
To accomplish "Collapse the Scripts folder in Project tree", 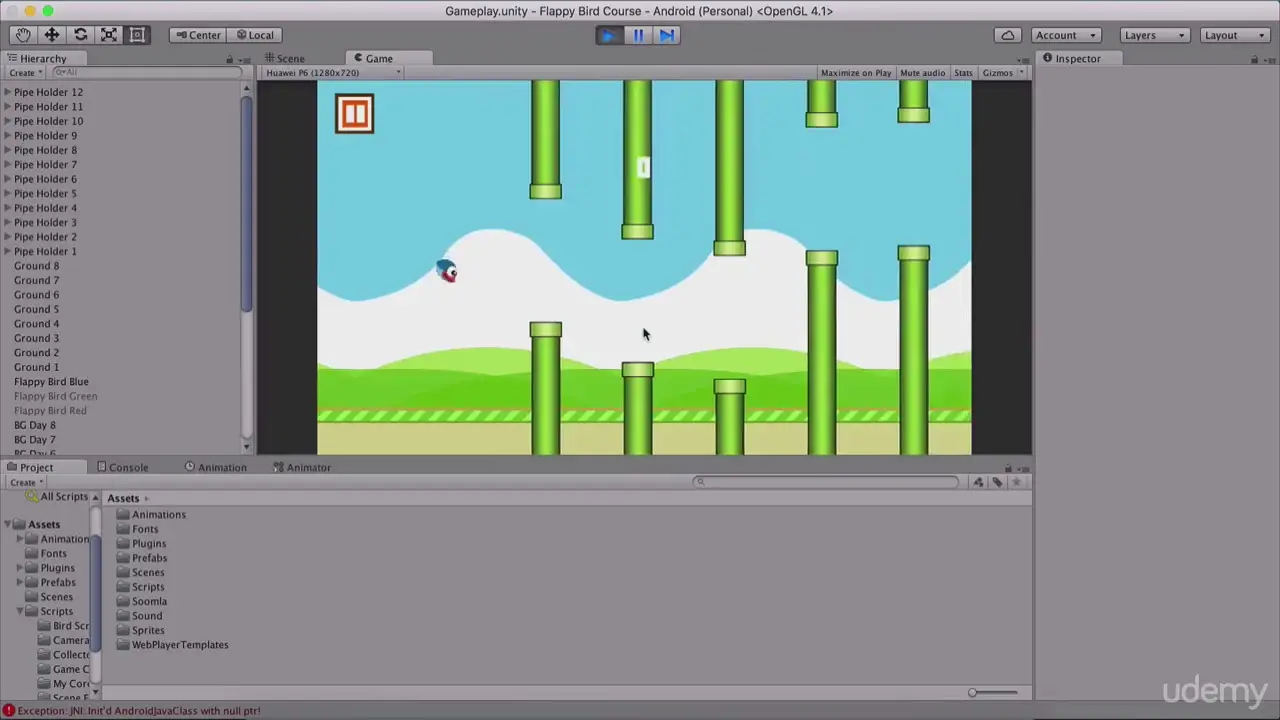I will [x=20, y=612].
